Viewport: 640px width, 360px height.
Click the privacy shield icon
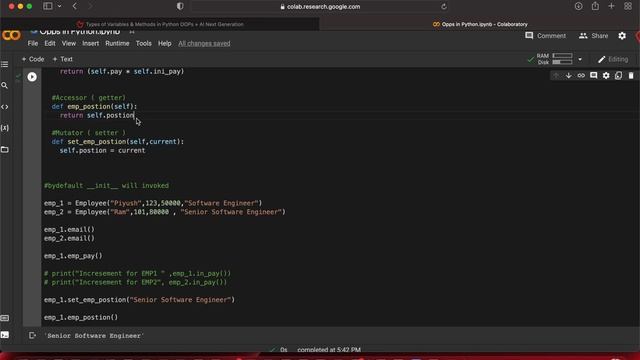[x=180, y=6]
